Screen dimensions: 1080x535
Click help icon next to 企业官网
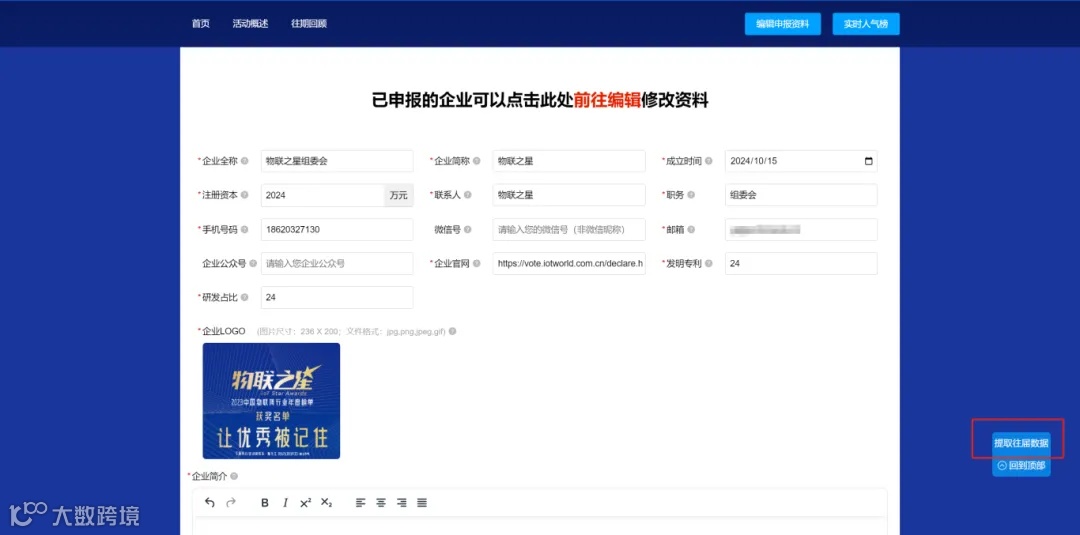pyautogui.click(x=477, y=263)
